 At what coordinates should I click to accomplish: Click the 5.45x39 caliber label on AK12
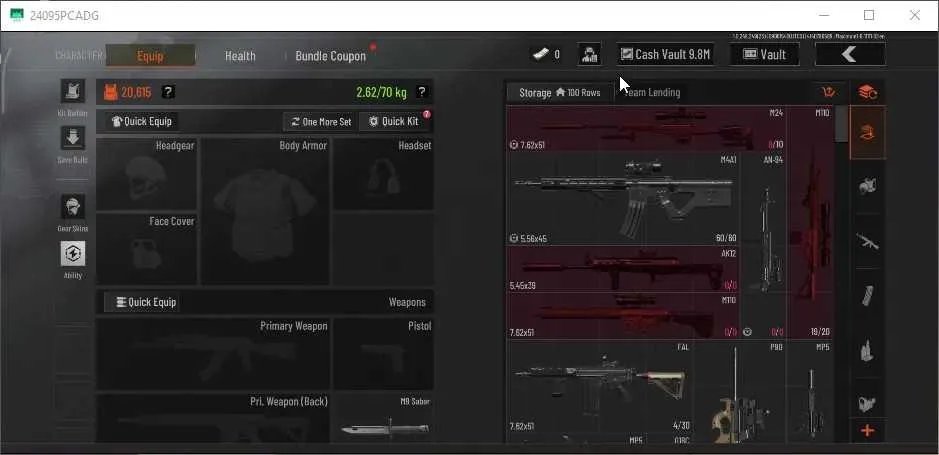[x=522, y=286]
